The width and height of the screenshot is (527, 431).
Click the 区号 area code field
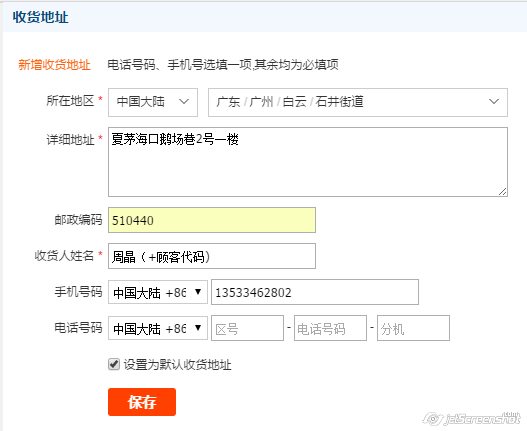click(x=247, y=328)
